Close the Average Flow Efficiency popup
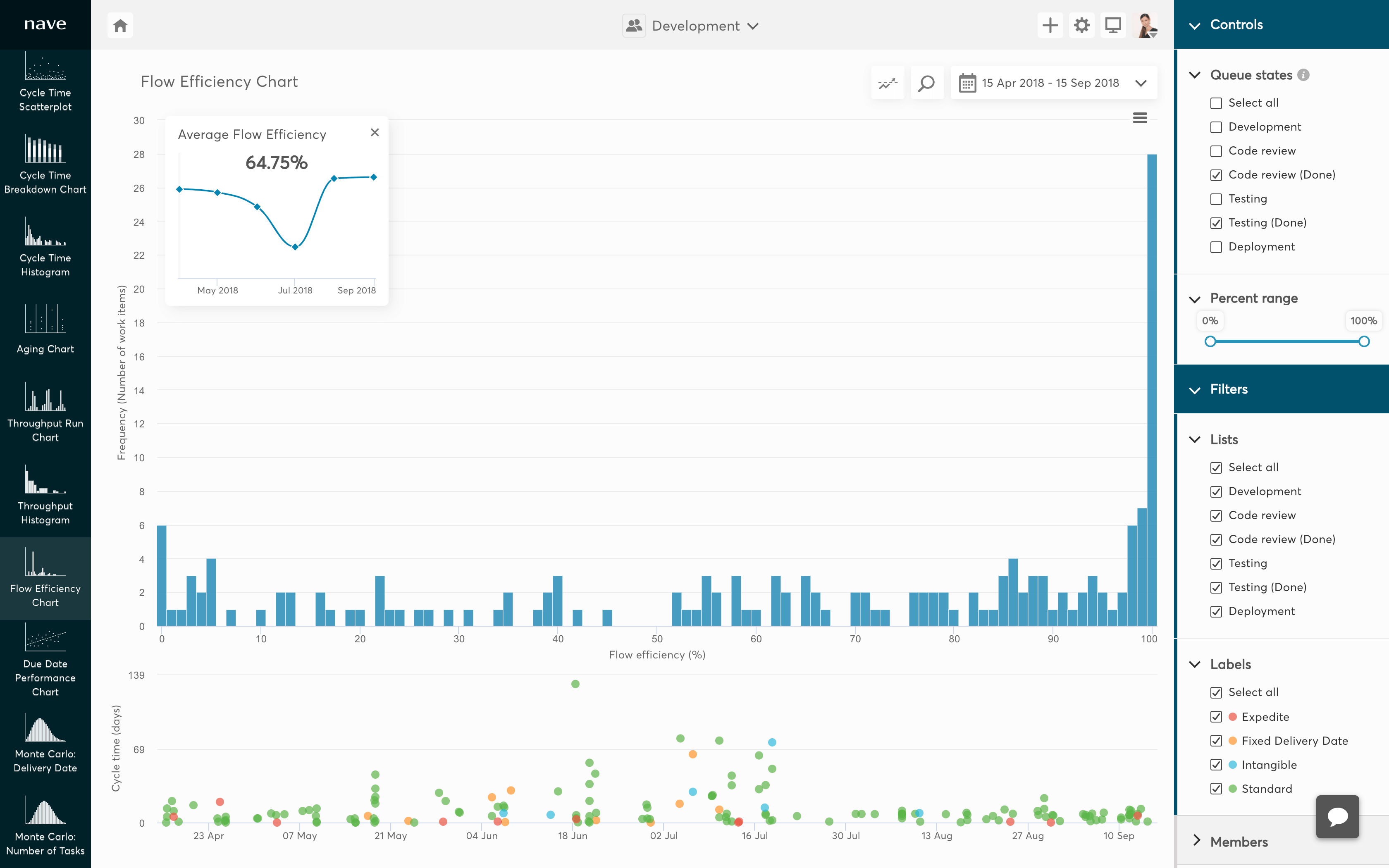Image resolution: width=1389 pixels, height=868 pixels. click(375, 132)
